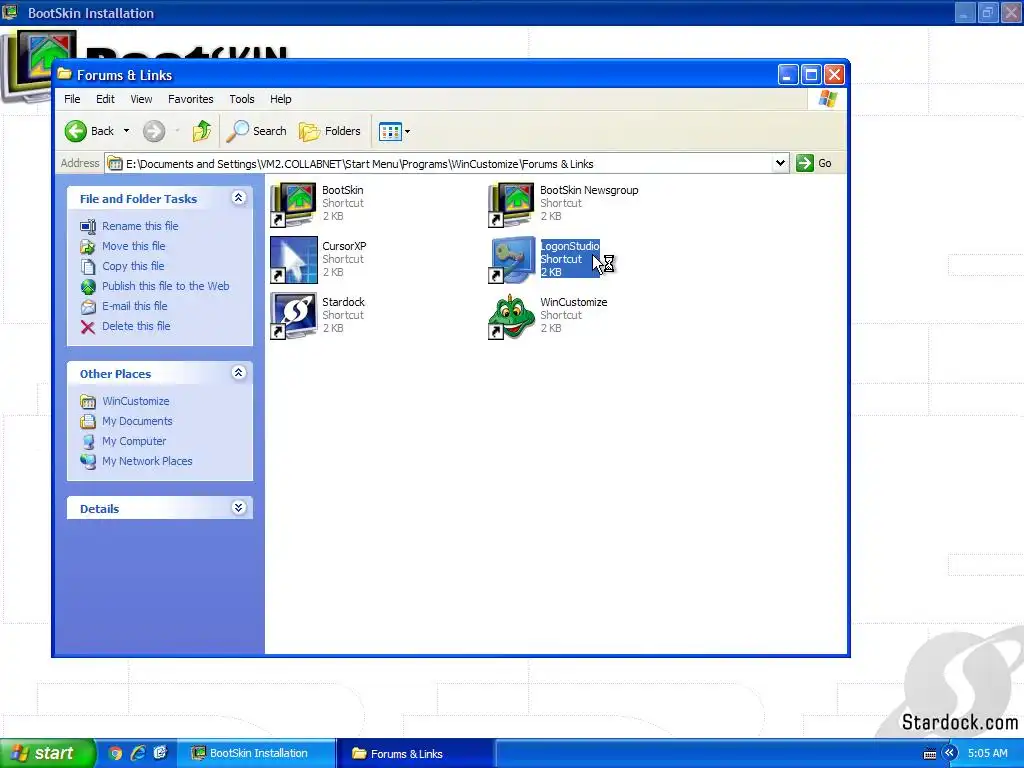This screenshot has width=1024, height=768.
Task: Click the Windows flag logo in menu bar
Action: coord(827,99)
